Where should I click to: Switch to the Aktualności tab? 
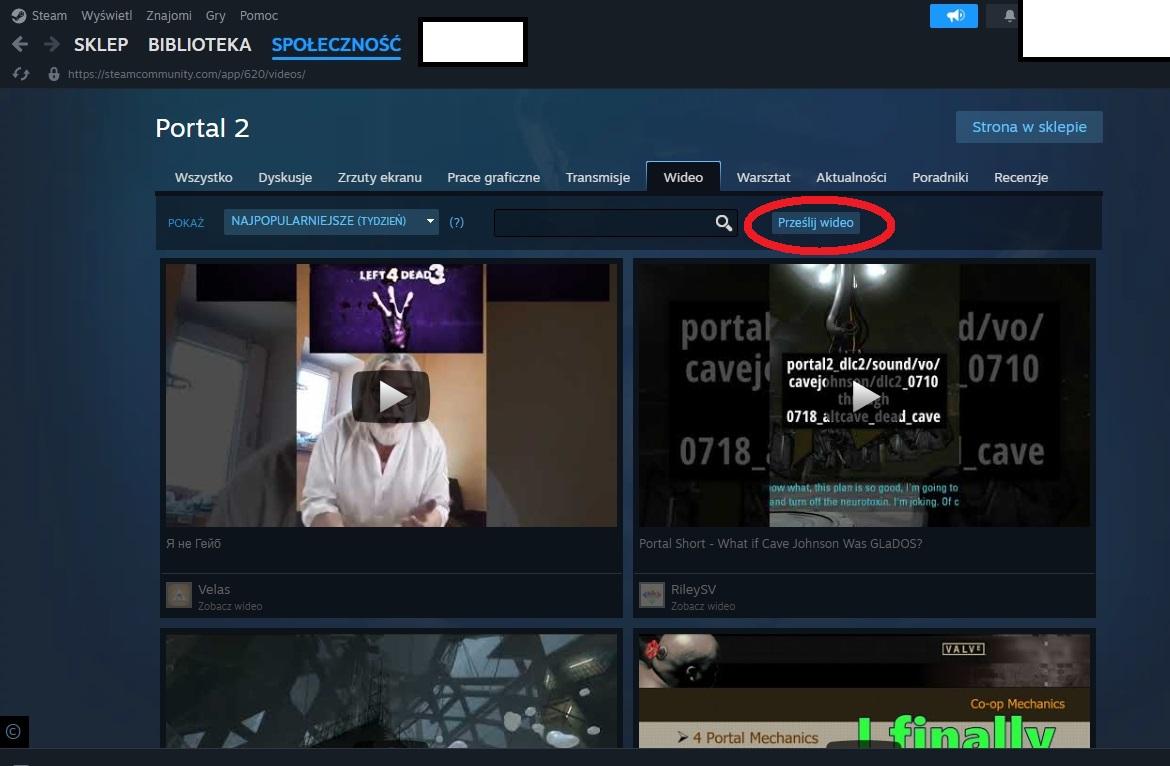pos(851,178)
